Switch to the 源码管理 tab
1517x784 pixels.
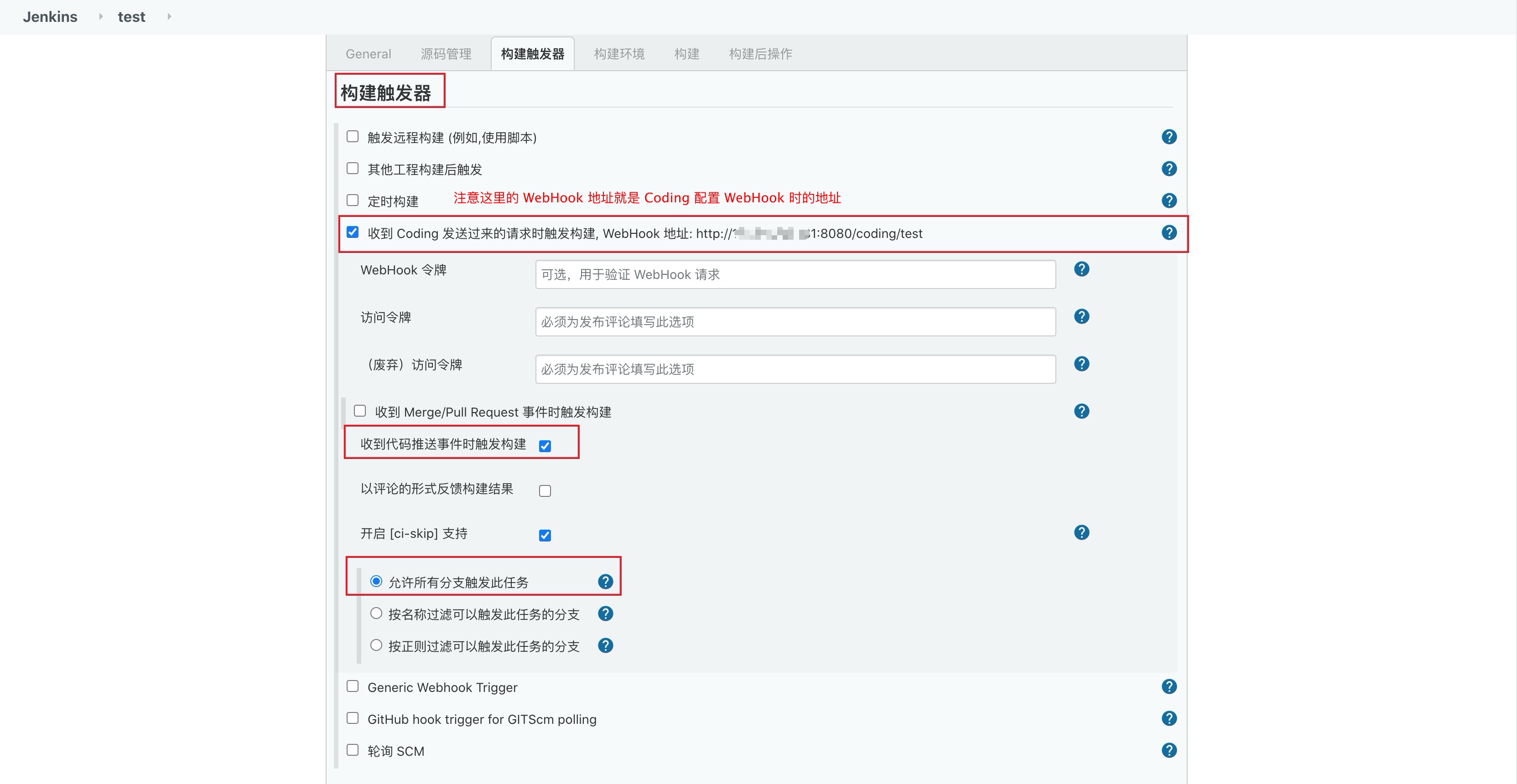point(446,54)
